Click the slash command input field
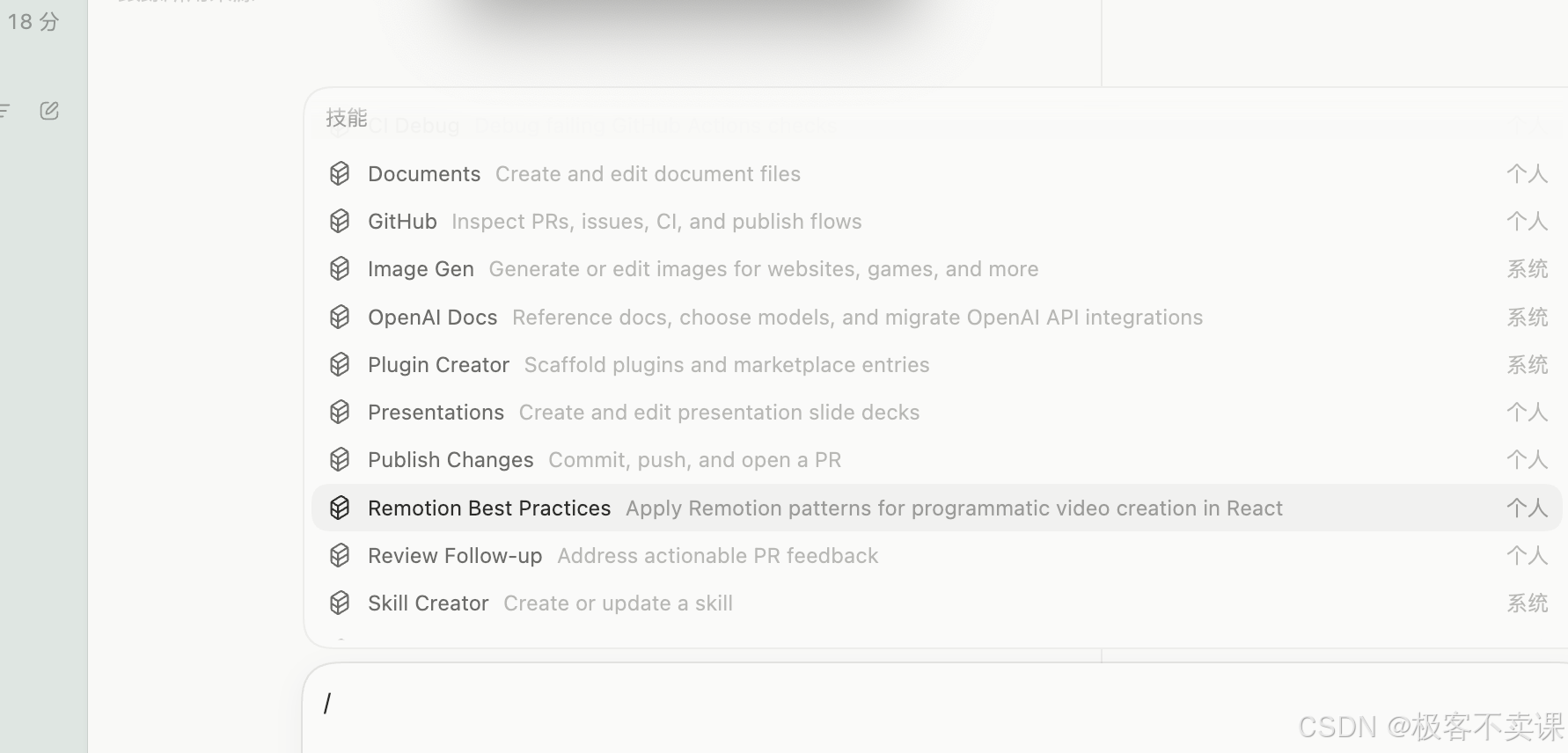The width and height of the screenshot is (1568, 753). pyautogui.click(x=934, y=707)
